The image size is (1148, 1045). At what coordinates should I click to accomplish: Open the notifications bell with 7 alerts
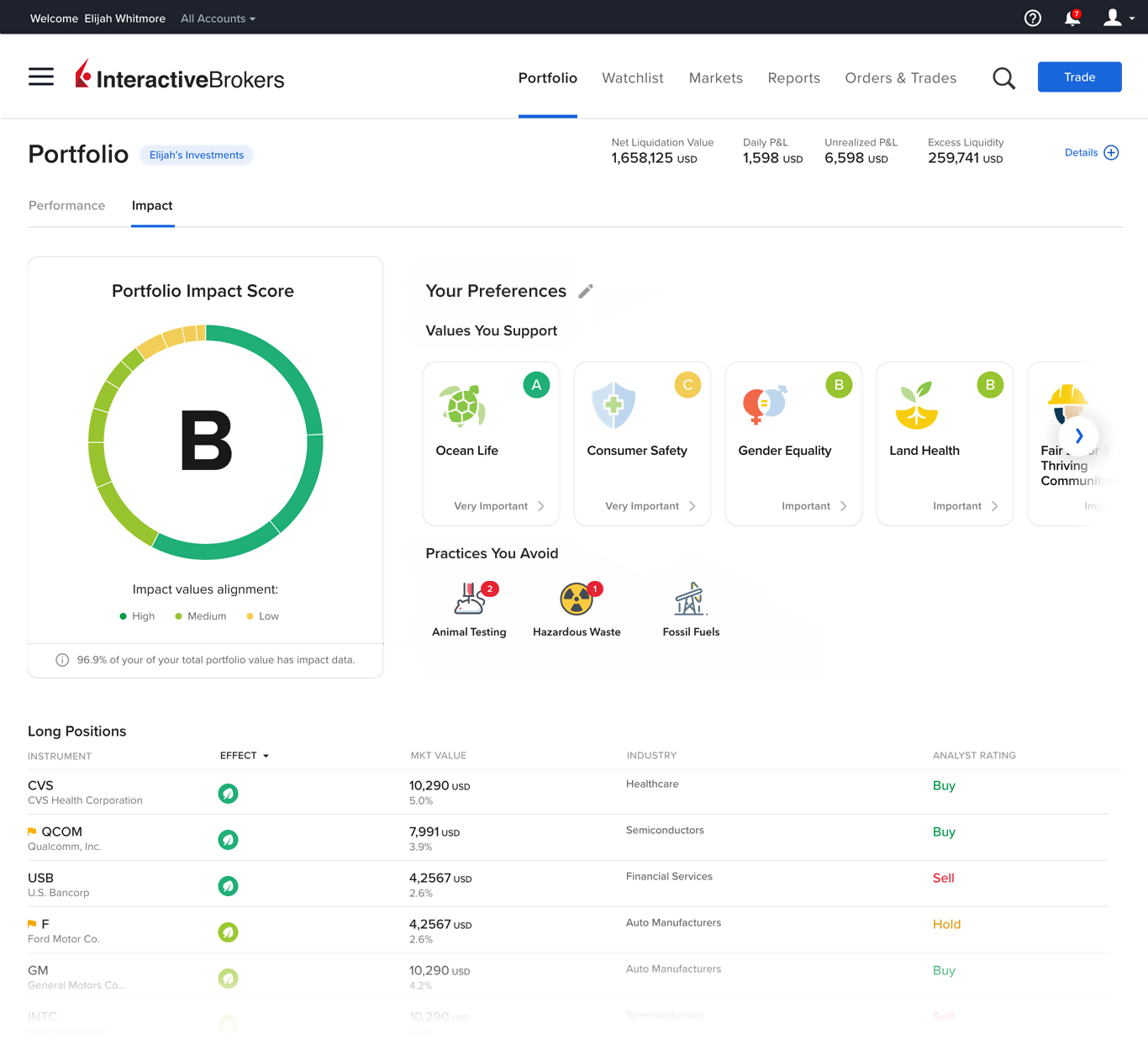pyautogui.click(x=1072, y=18)
